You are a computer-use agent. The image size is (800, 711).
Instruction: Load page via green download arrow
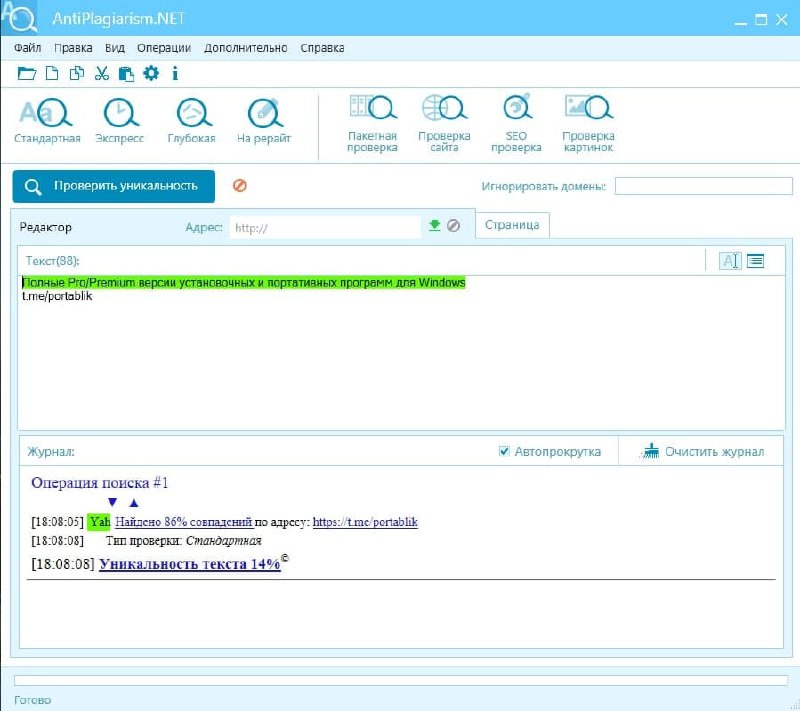(434, 225)
